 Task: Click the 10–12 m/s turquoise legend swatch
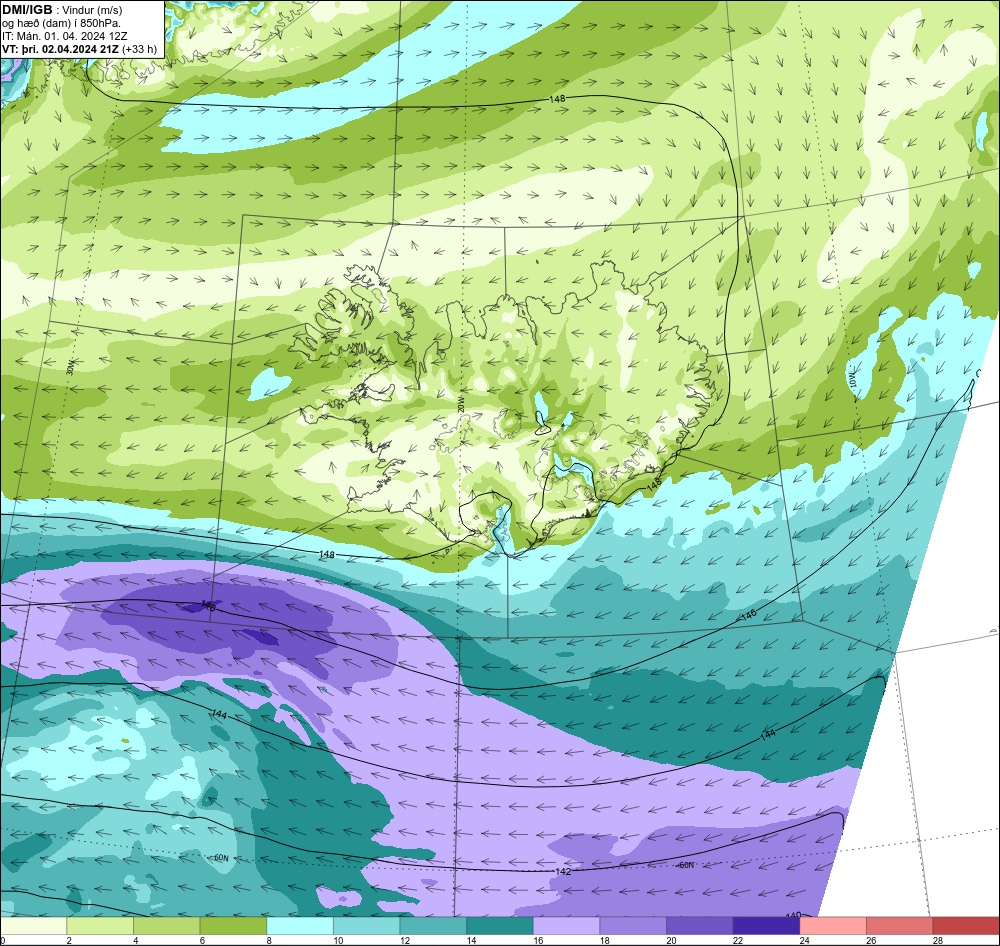tap(366, 926)
